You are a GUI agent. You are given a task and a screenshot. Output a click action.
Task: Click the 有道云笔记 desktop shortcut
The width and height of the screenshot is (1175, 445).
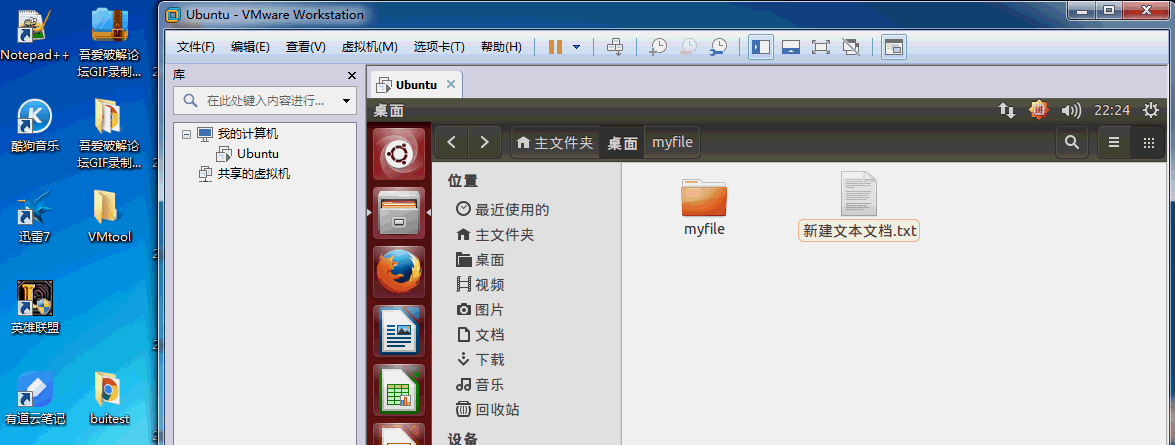tap(34, 399)
